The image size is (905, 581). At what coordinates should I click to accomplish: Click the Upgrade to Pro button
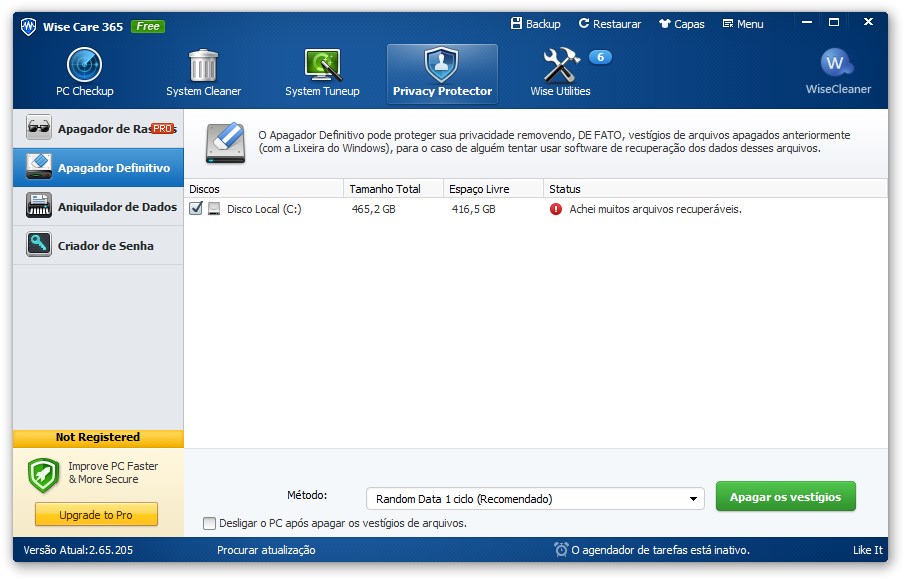click(95, 515)
